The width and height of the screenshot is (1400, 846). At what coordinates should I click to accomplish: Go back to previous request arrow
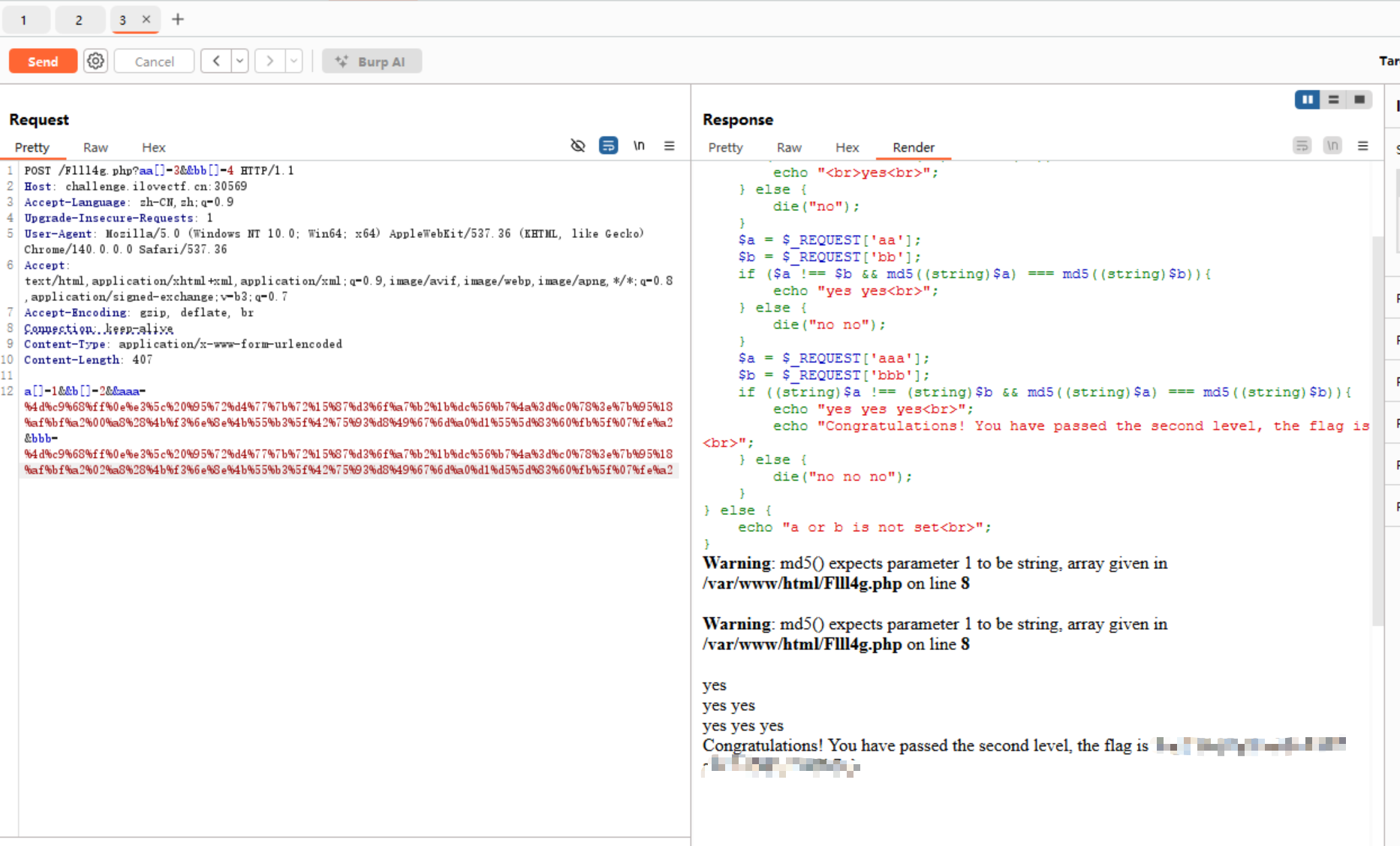(x=216, y=61)
